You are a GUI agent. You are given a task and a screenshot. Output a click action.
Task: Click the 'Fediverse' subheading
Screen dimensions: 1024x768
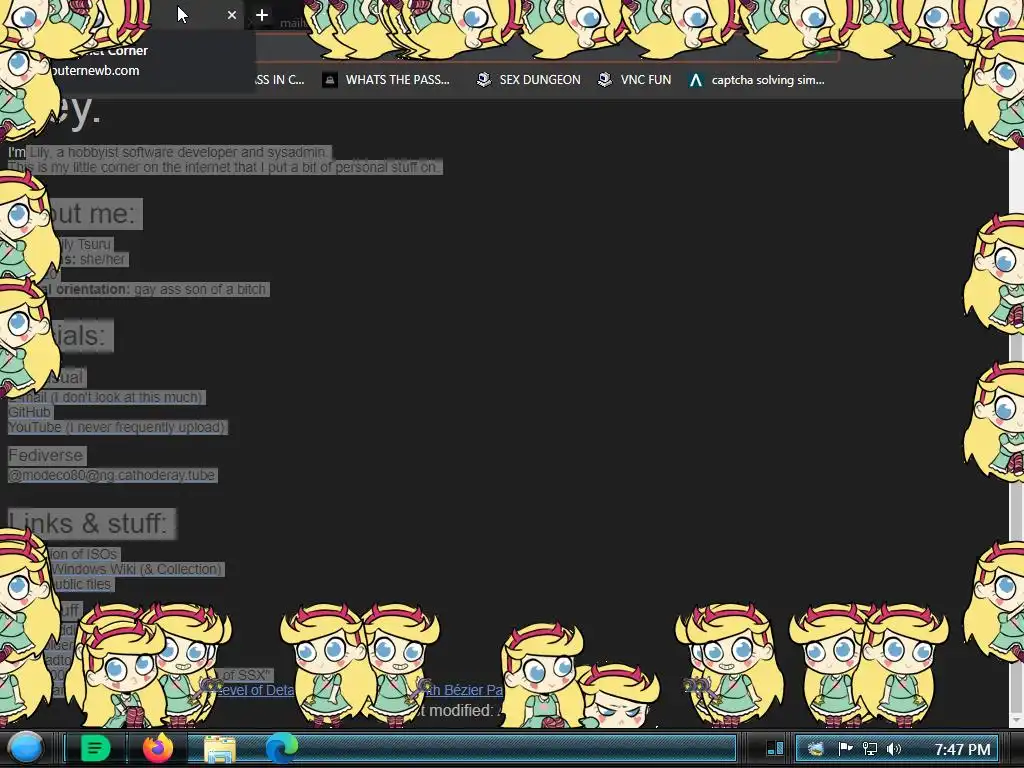[x=46, y=455]
